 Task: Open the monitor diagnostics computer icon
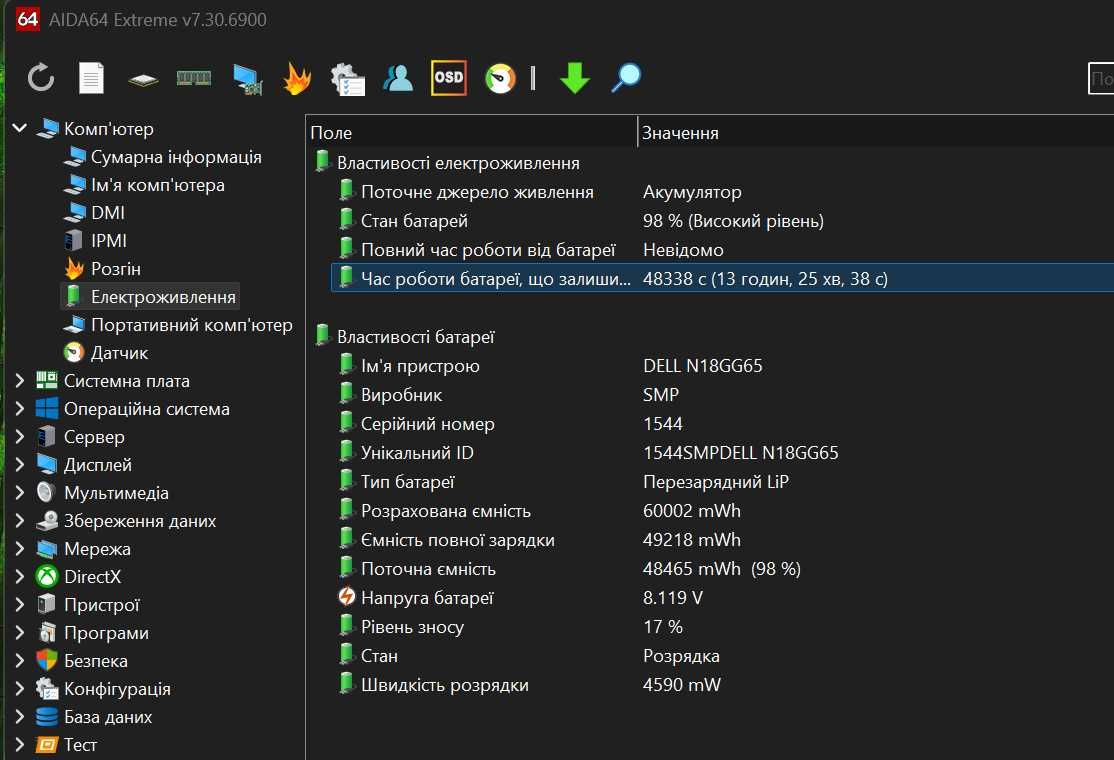[247, 79]
